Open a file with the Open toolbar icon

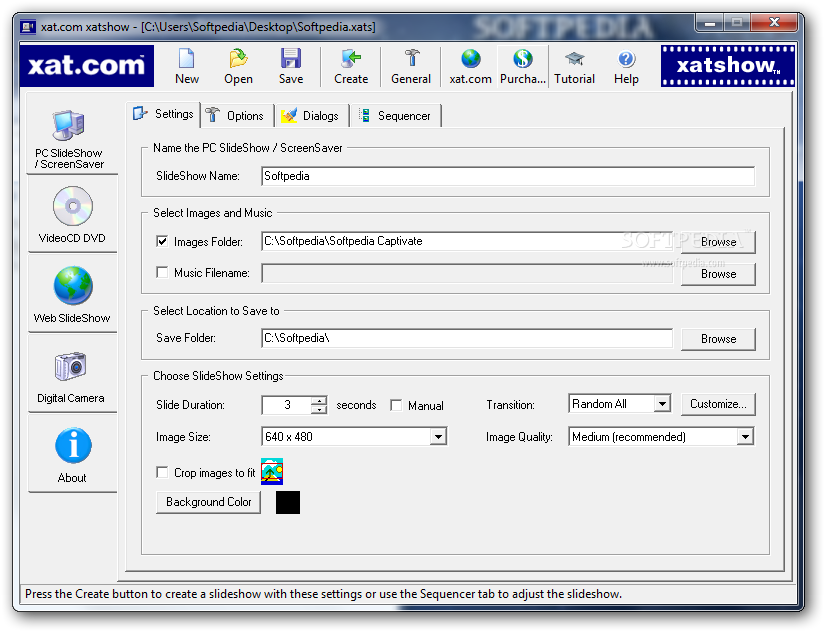(x=238, y=59)
